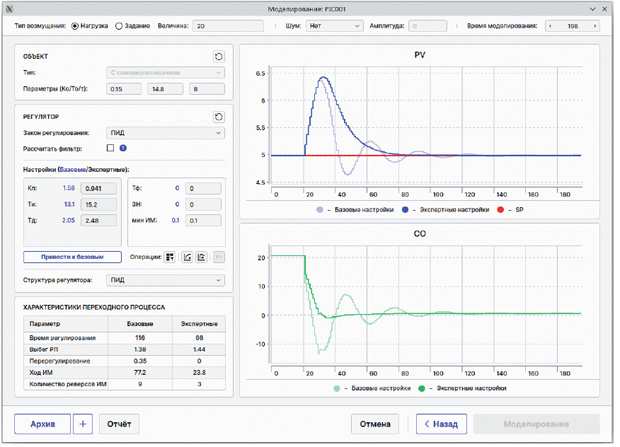
Task: Click the Величина input field
Action: [x=230, y=26]
